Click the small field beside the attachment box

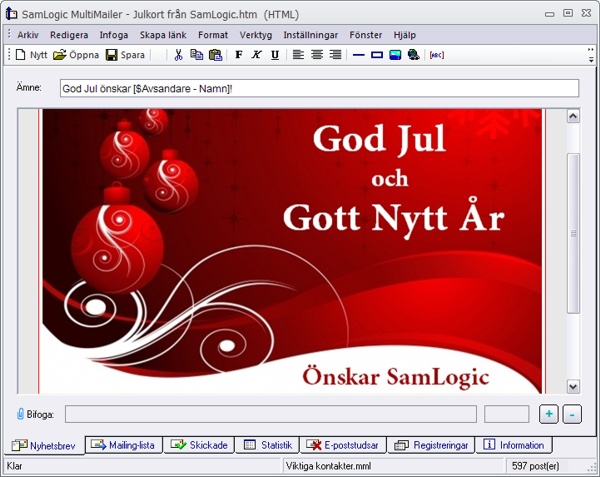tap(507, 414)
